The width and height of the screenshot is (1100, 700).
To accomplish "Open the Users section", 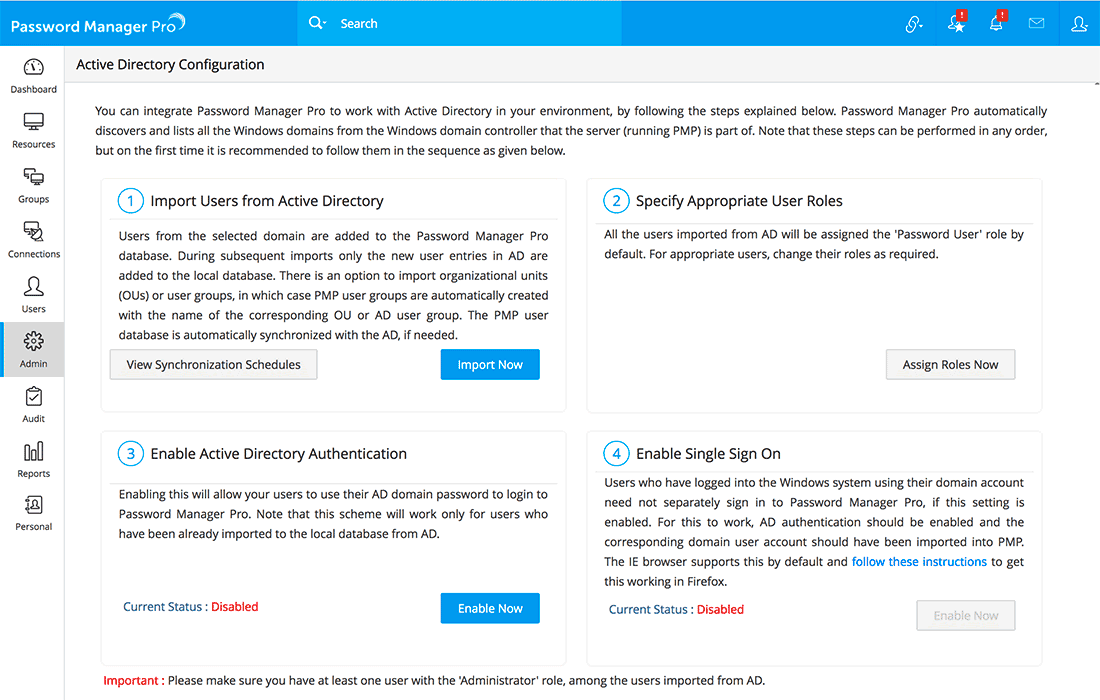I will coord(33,288).
